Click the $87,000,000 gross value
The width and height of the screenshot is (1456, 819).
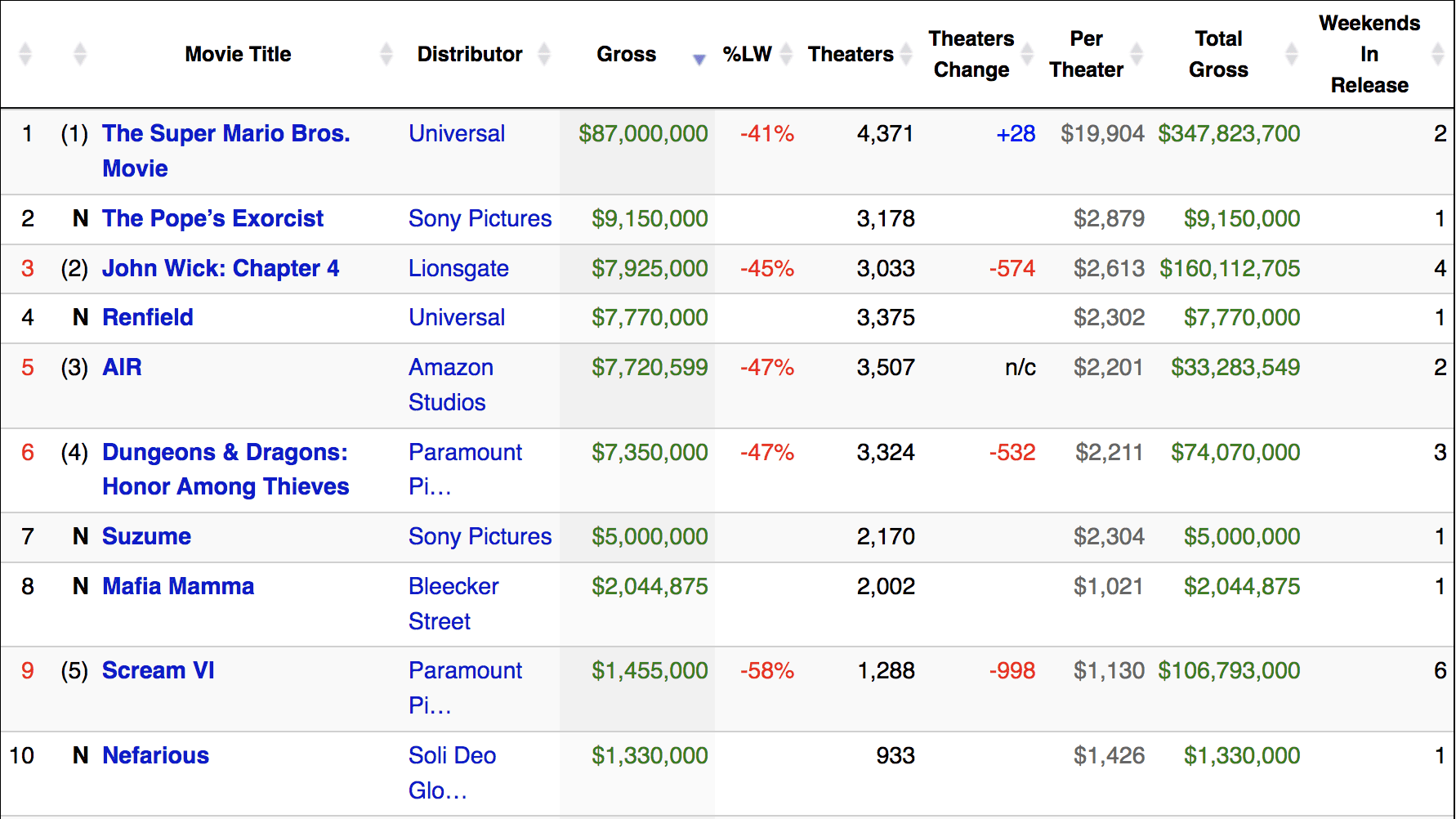(643, 133)
